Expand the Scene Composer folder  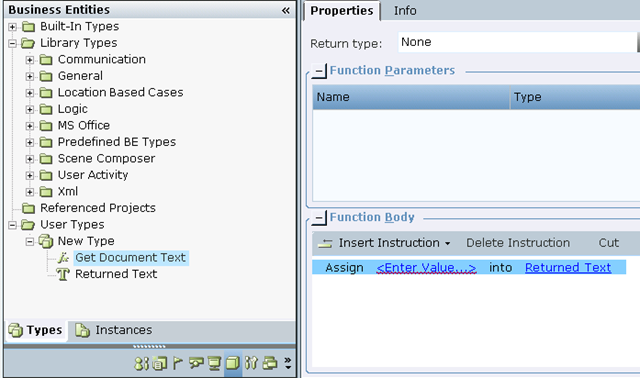[x=30, y=159]
